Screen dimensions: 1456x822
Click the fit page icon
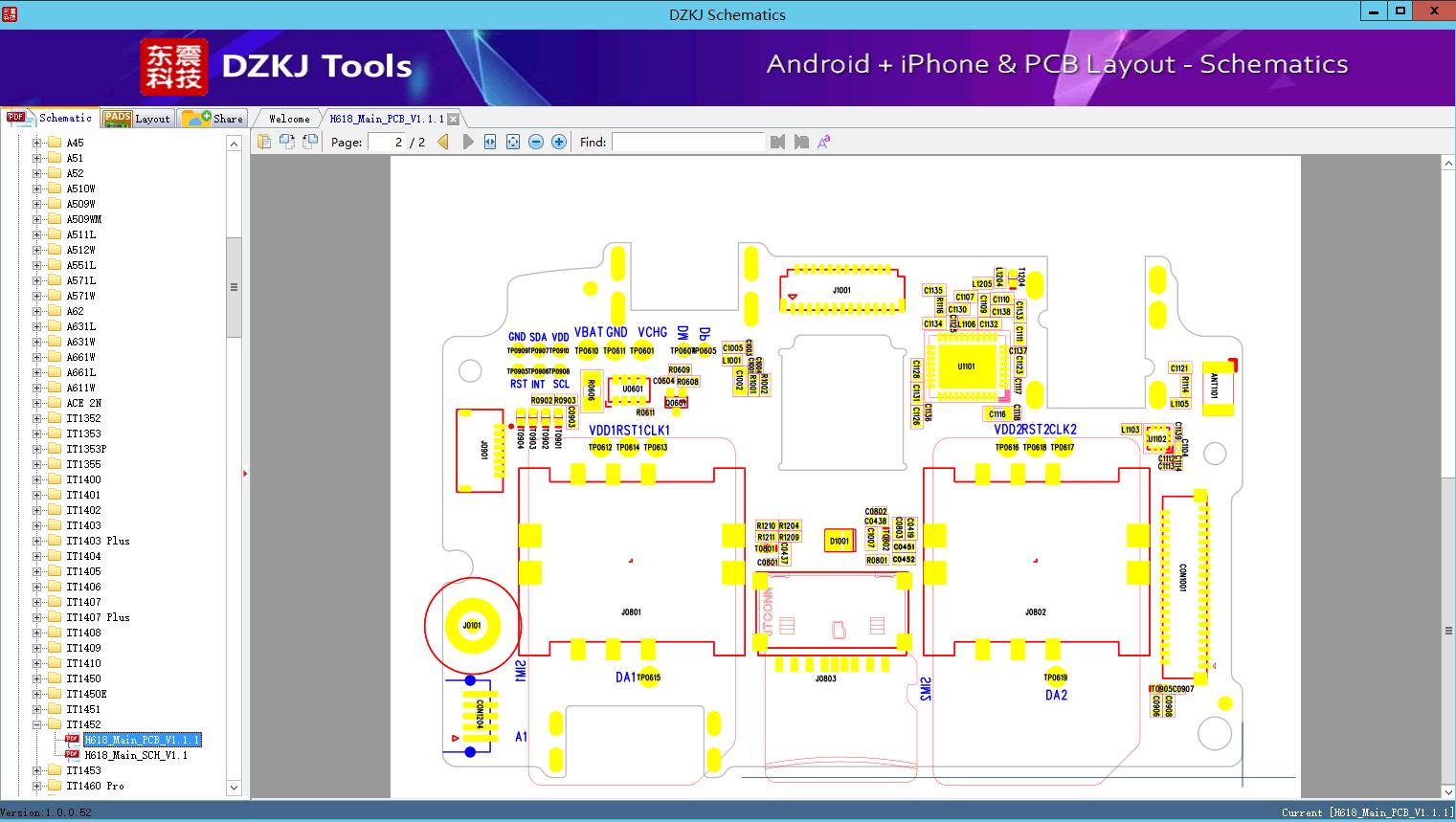(513, 142)
